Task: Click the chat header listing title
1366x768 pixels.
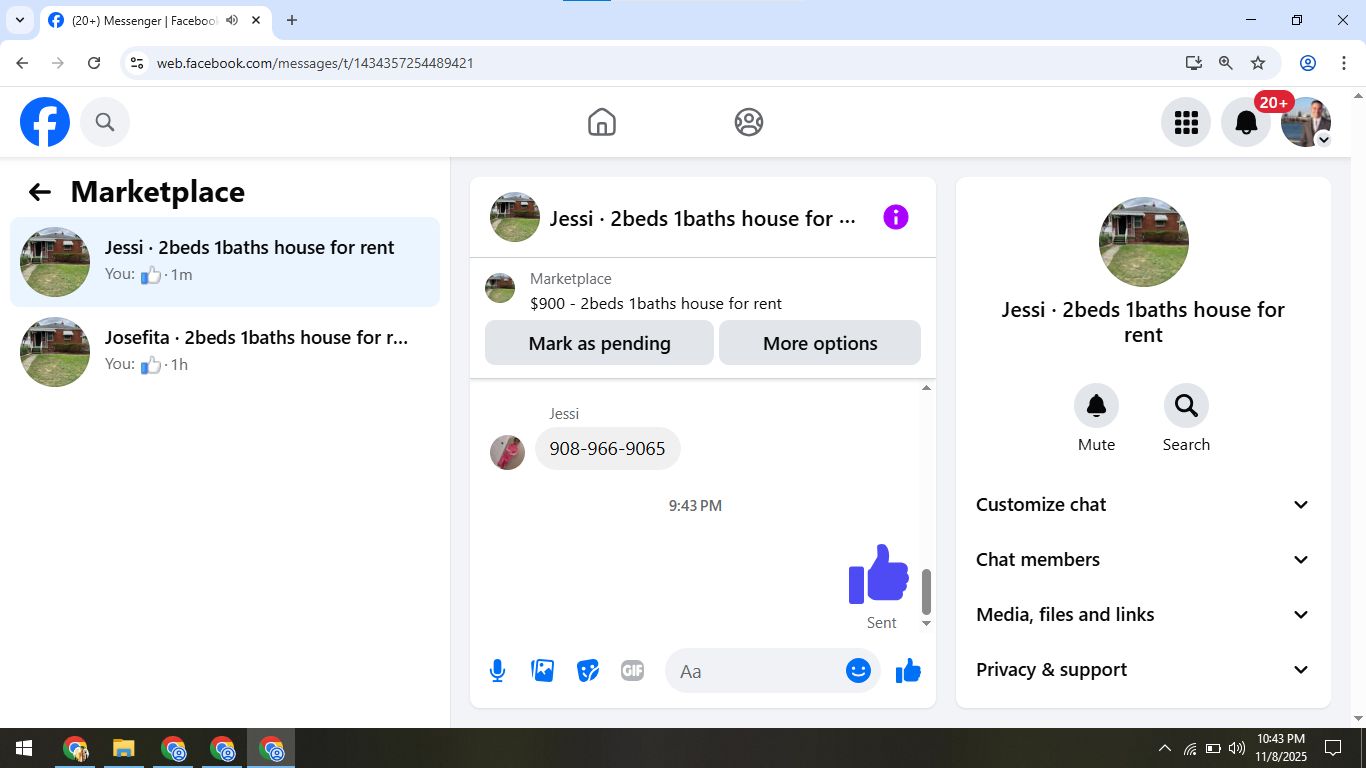Action: click(703, 218)
